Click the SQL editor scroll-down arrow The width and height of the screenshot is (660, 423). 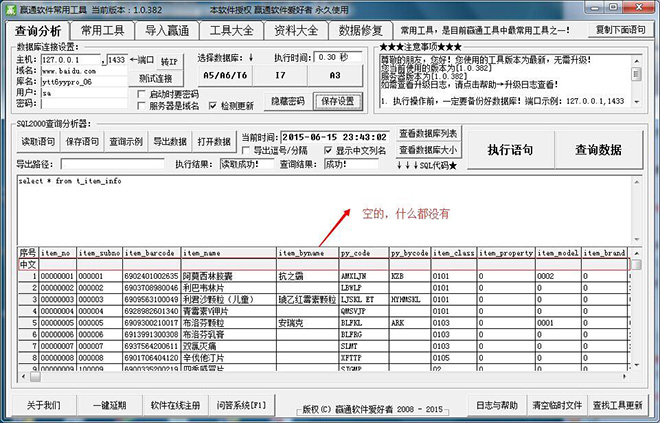(636, 239)
